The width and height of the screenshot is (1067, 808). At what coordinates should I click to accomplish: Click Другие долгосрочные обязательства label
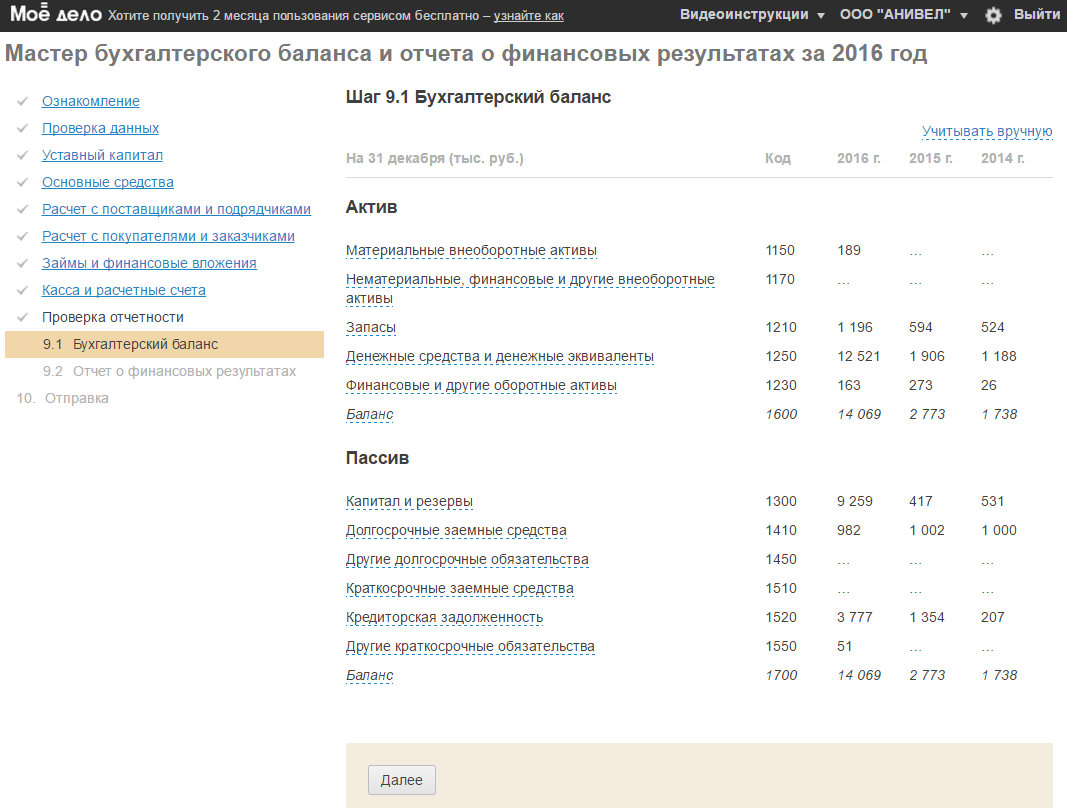tap(467, 560)
